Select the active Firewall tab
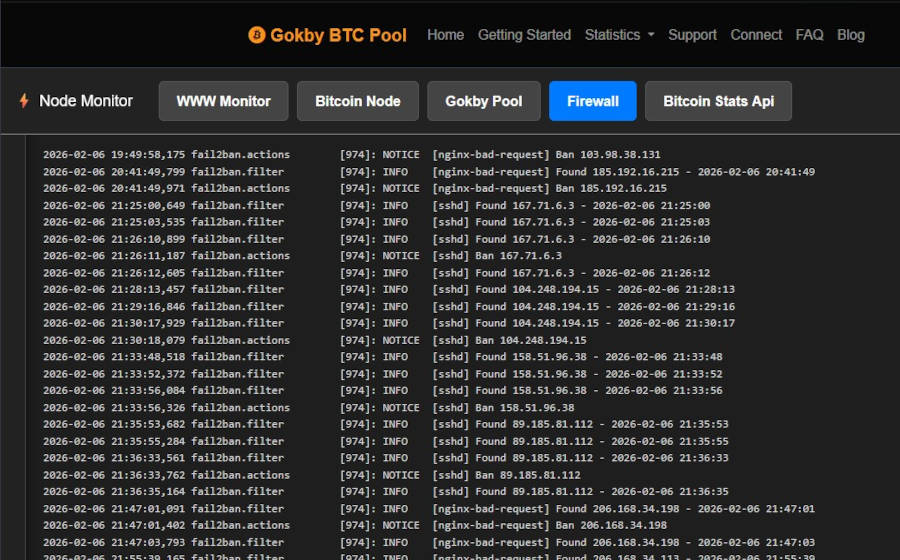The width and height of the screenshot is (900, 560). [593, 101]
